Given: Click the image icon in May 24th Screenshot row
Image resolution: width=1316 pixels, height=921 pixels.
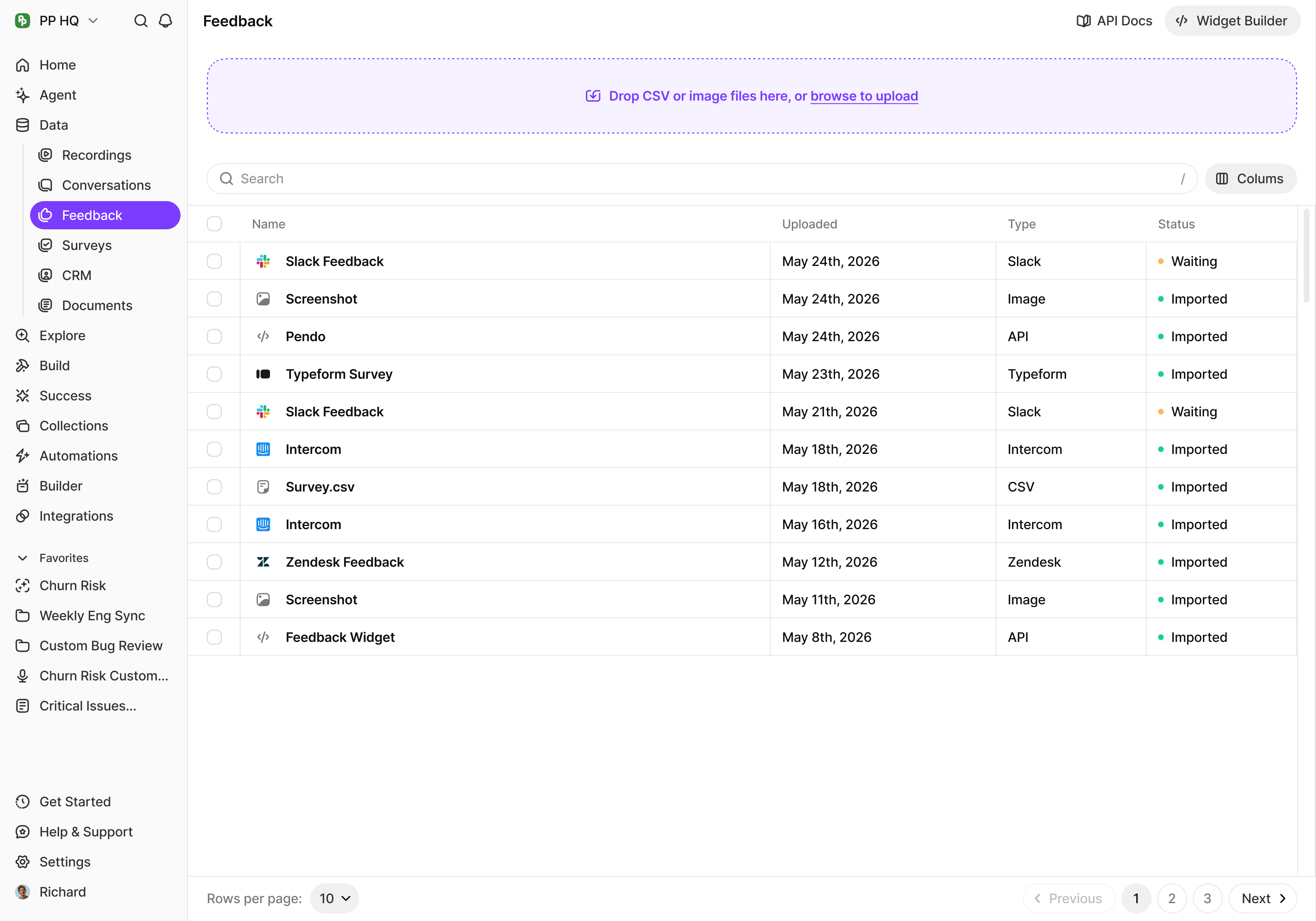Looking at the screenshot, I should coord(263,299).
